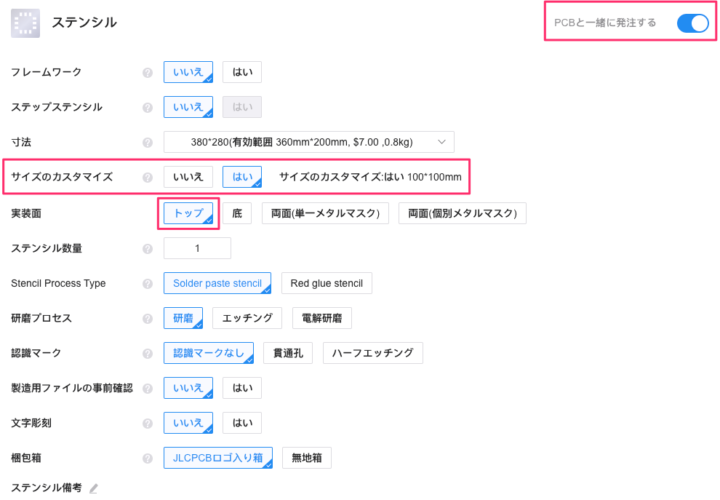
Task: Select はい for フレームワーク
Action: pyautogui.click(x=242, y=72)
